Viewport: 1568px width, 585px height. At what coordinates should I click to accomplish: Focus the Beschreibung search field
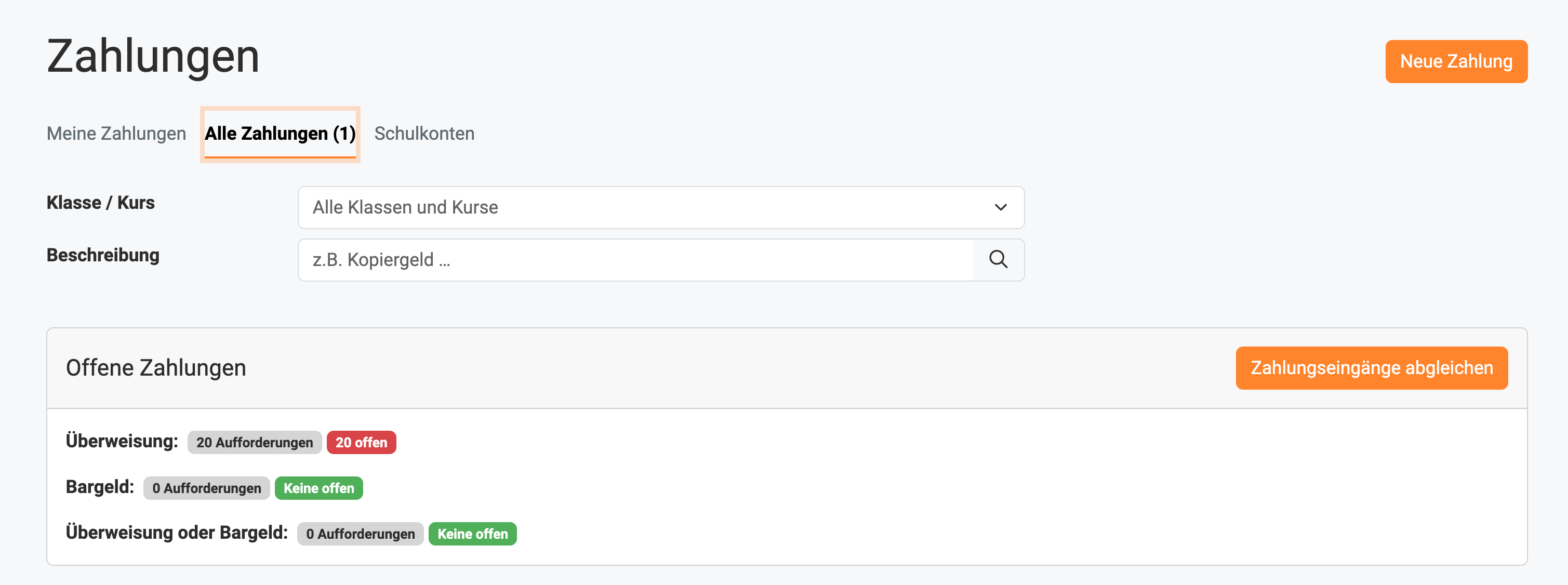[x=635, y=260]
